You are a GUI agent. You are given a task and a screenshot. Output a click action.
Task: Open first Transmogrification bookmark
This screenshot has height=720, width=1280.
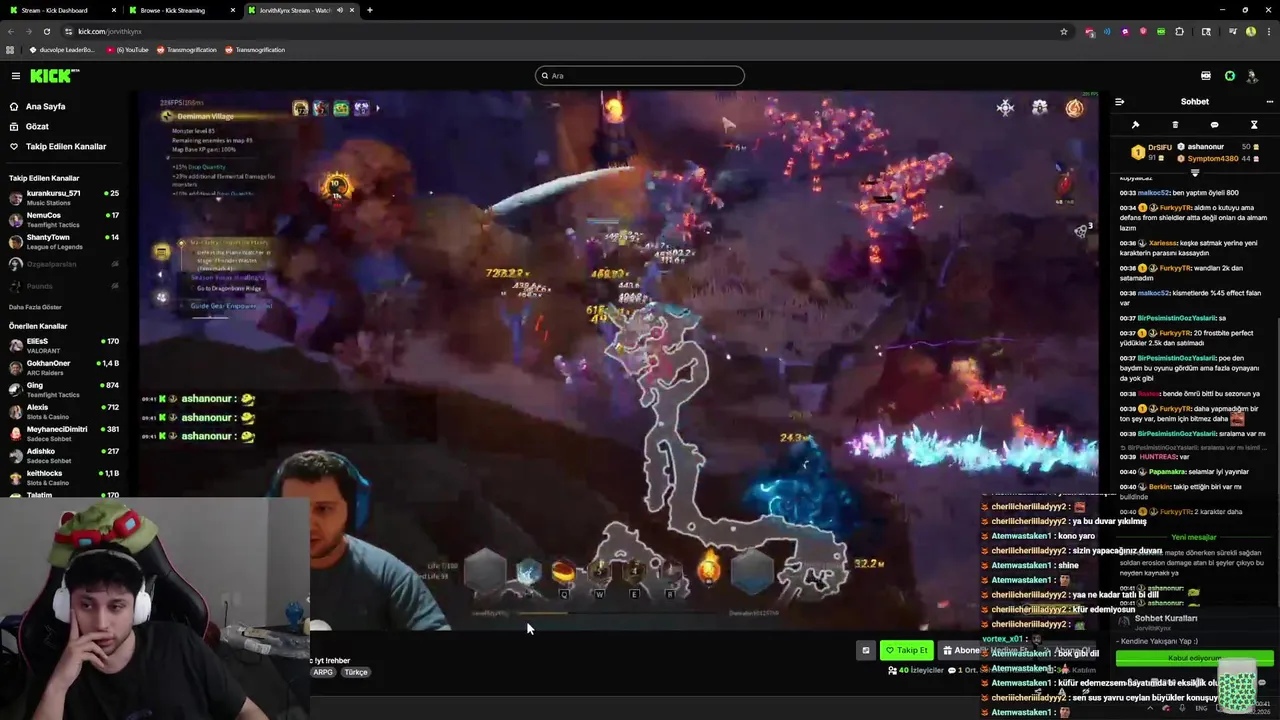click(187, 50)
